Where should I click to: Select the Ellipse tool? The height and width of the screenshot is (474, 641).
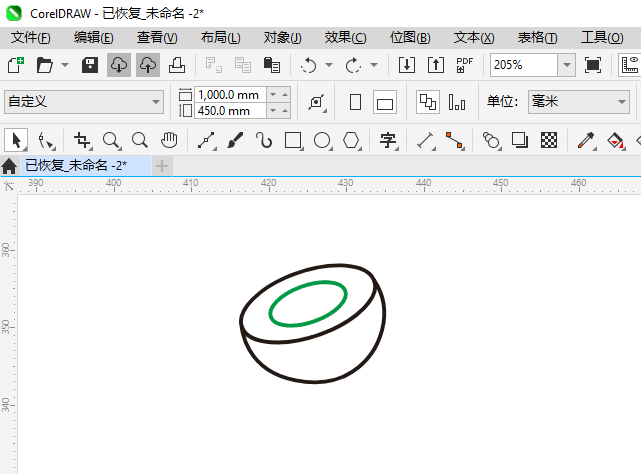coord(322,140)
